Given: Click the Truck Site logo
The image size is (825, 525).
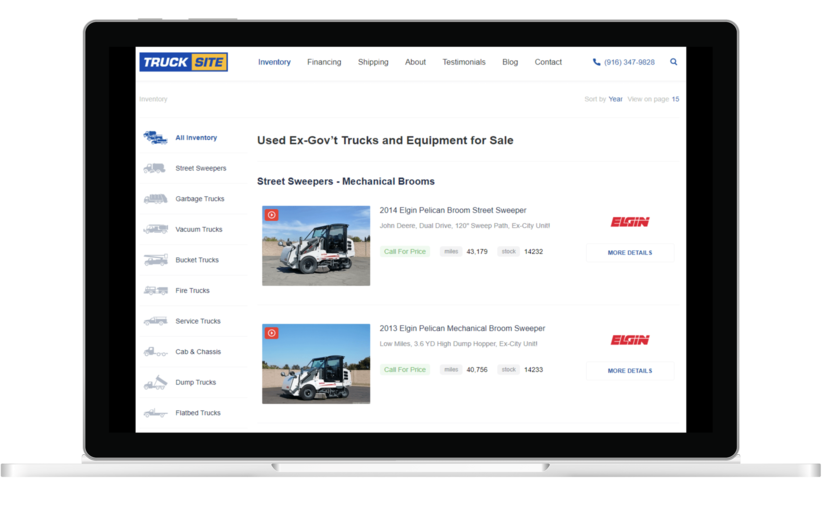Looking at the screenshot, I should 183,62.
